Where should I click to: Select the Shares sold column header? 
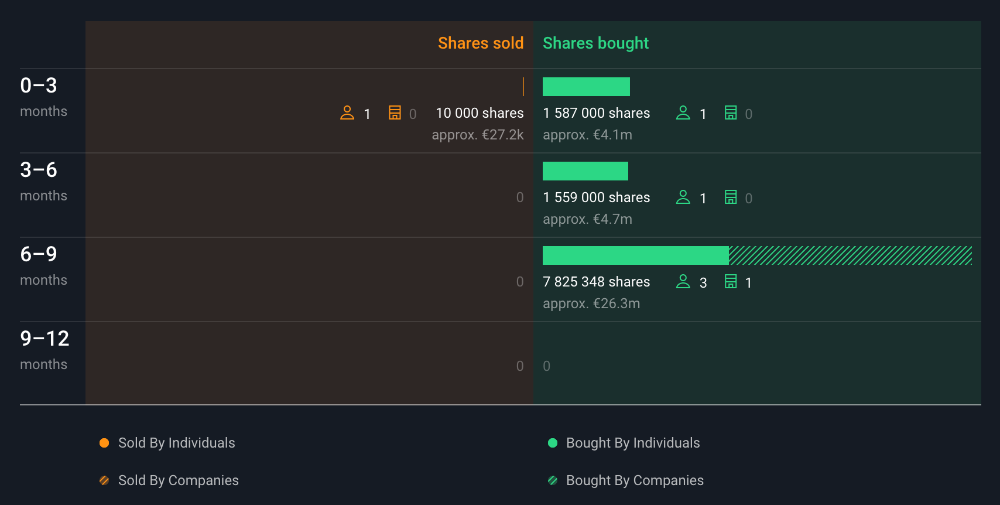[x=480, y=43]
